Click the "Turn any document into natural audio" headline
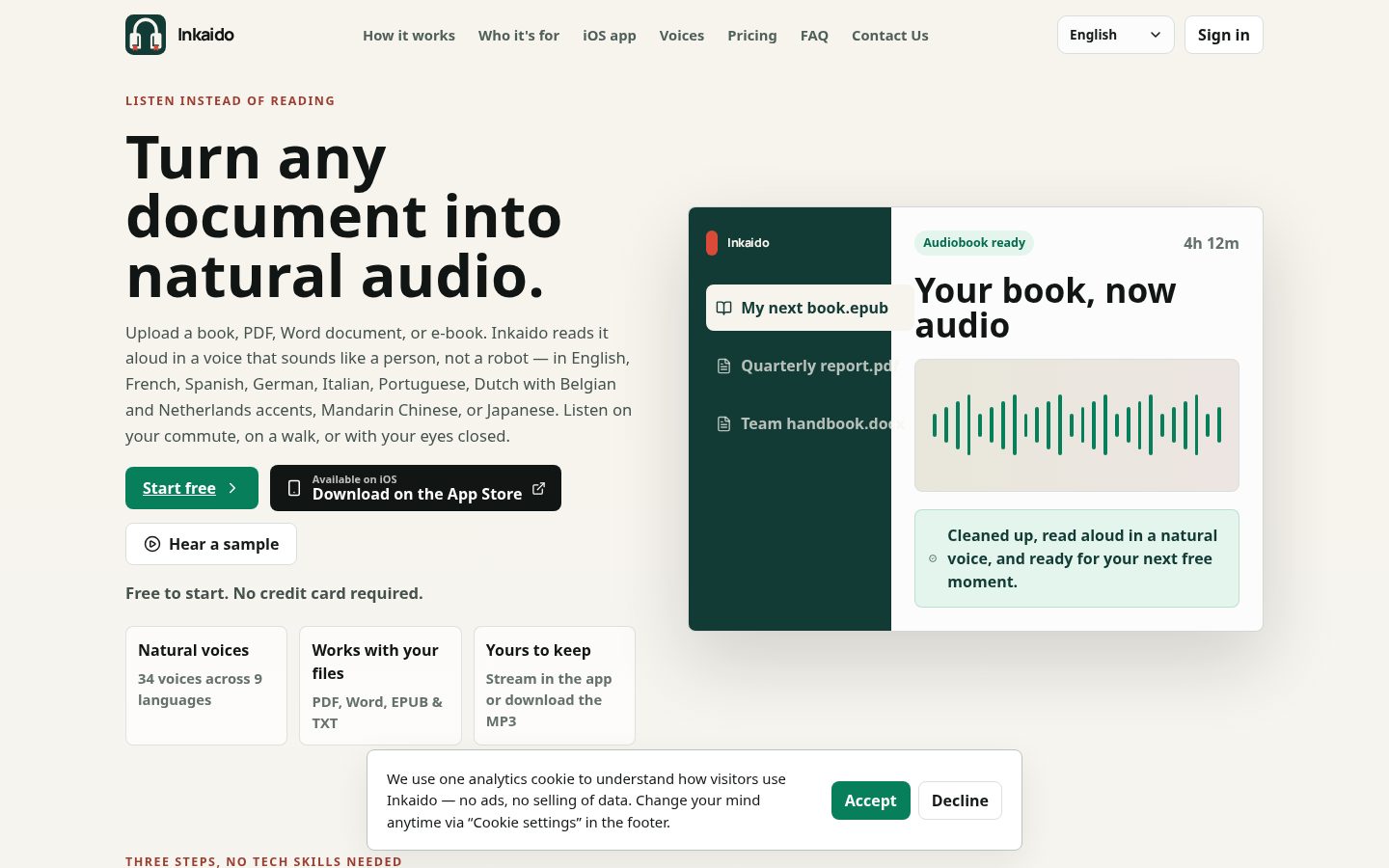This screenshot has height=868, width=1389. 344,216
